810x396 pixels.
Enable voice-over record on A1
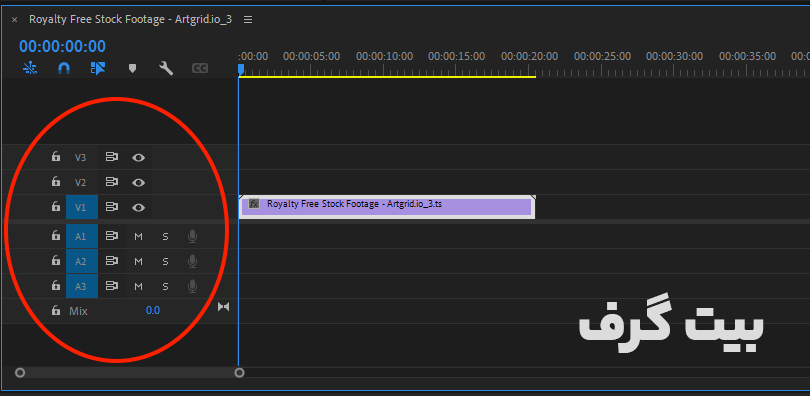[192, 236]
